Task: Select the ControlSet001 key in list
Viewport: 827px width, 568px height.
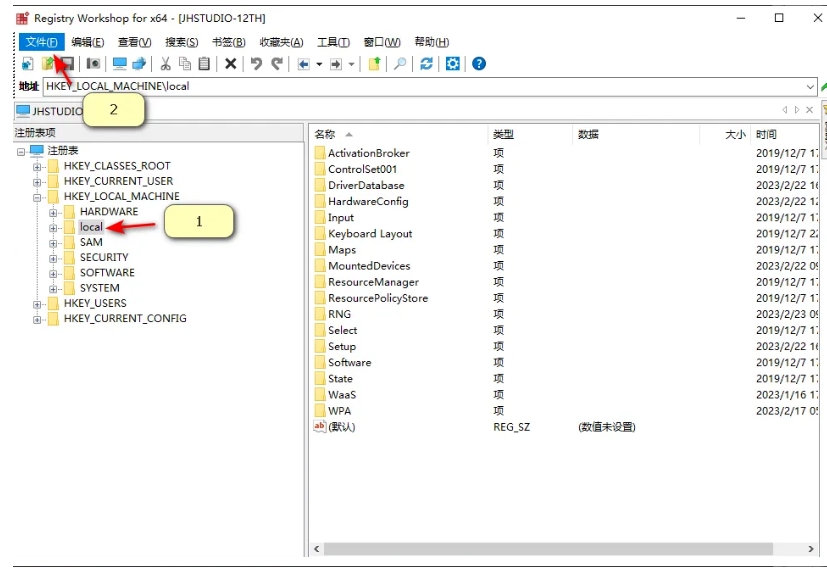Action: [362, 169]
